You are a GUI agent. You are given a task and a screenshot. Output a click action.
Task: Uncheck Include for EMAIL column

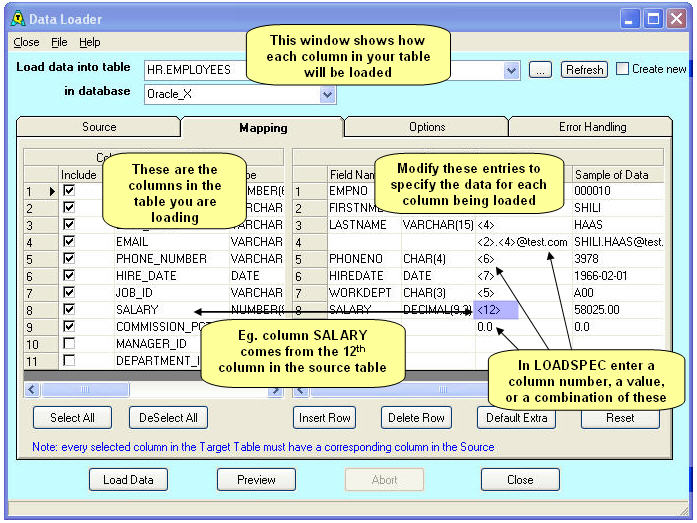[x=69, y=241]
